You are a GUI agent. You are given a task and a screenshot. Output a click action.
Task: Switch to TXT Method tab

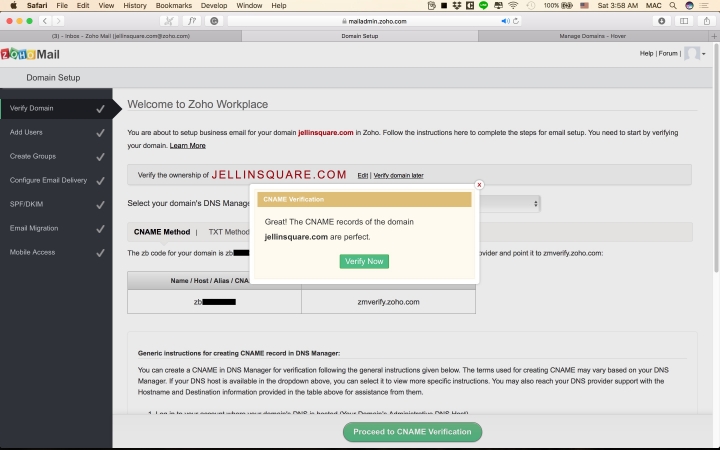coord(229,232)
